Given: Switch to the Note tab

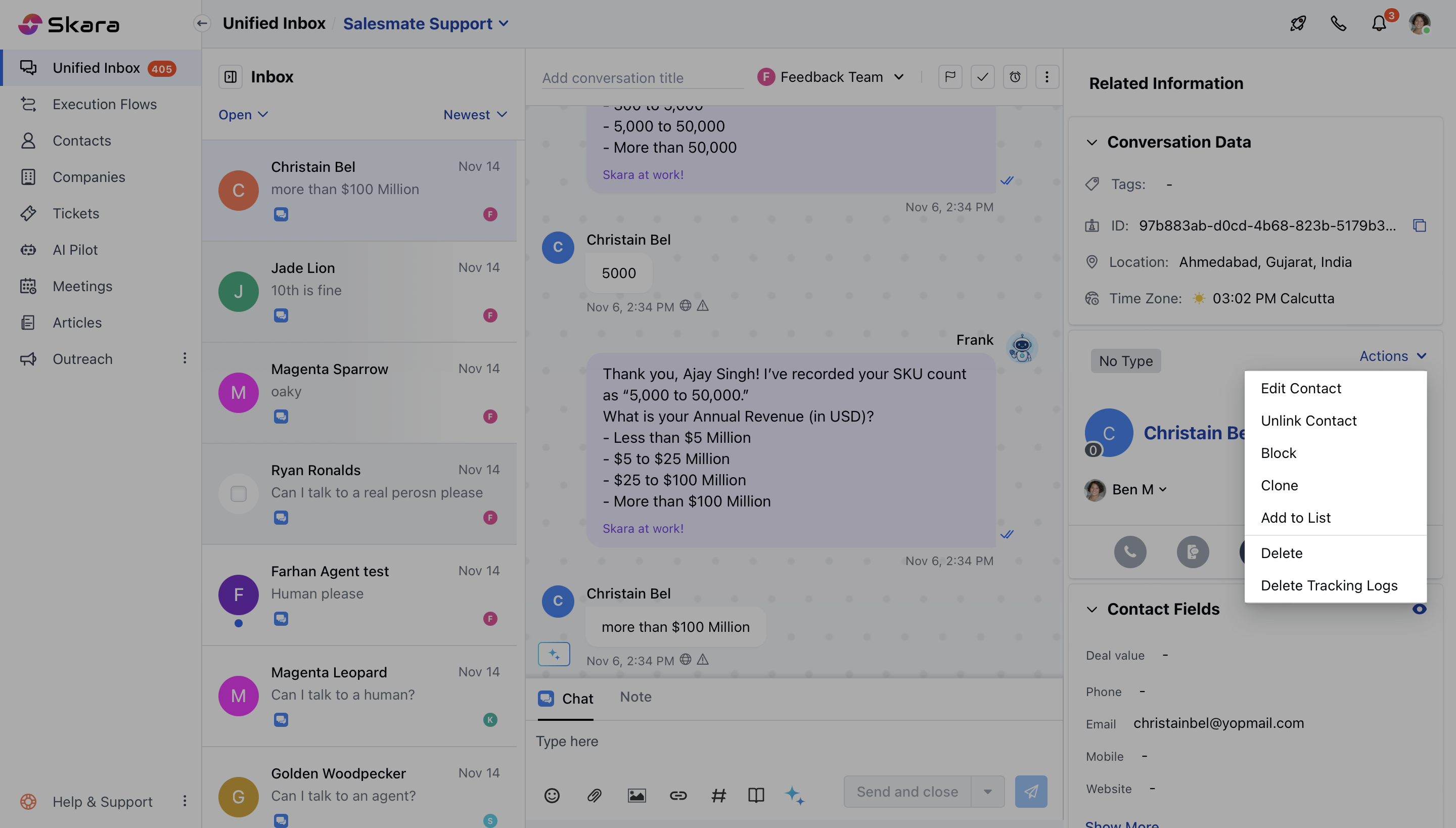Looking at the screenshot, I should (x=635, y=697).
